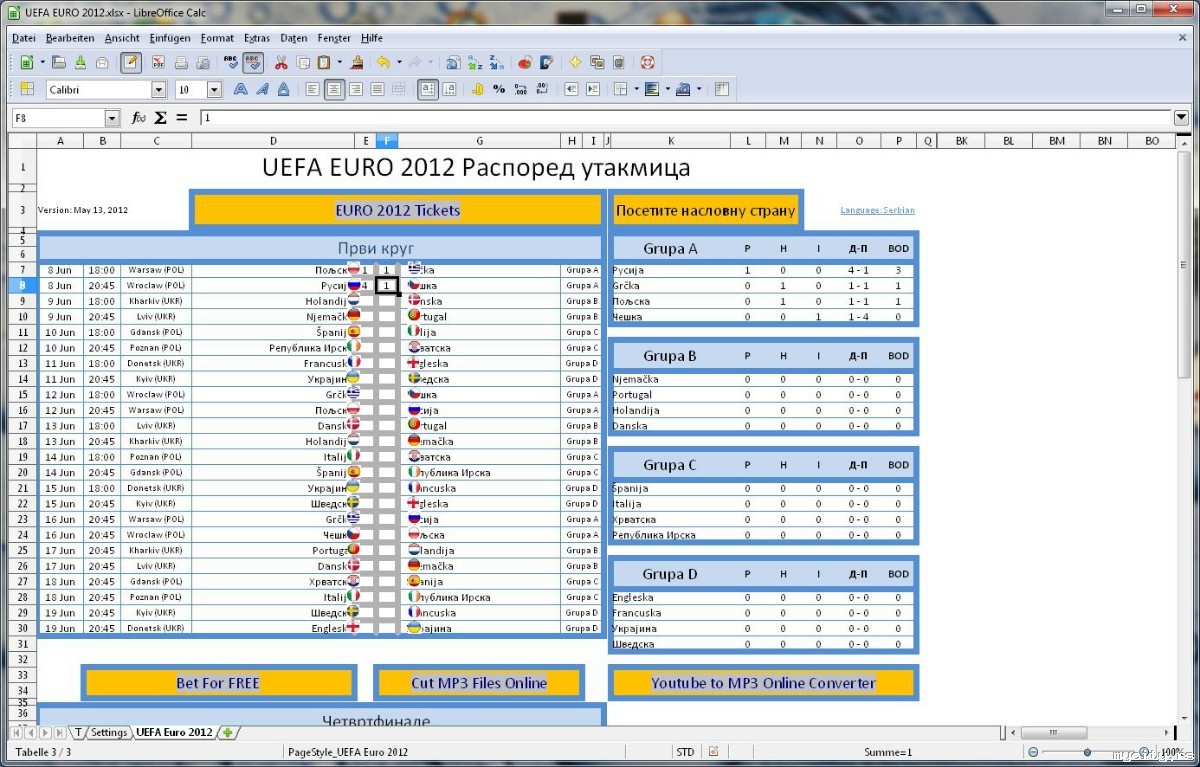Screen dimensions: 1200x767
Task: Toggle STD selection mode in status bar
Action: click(685, 752)
